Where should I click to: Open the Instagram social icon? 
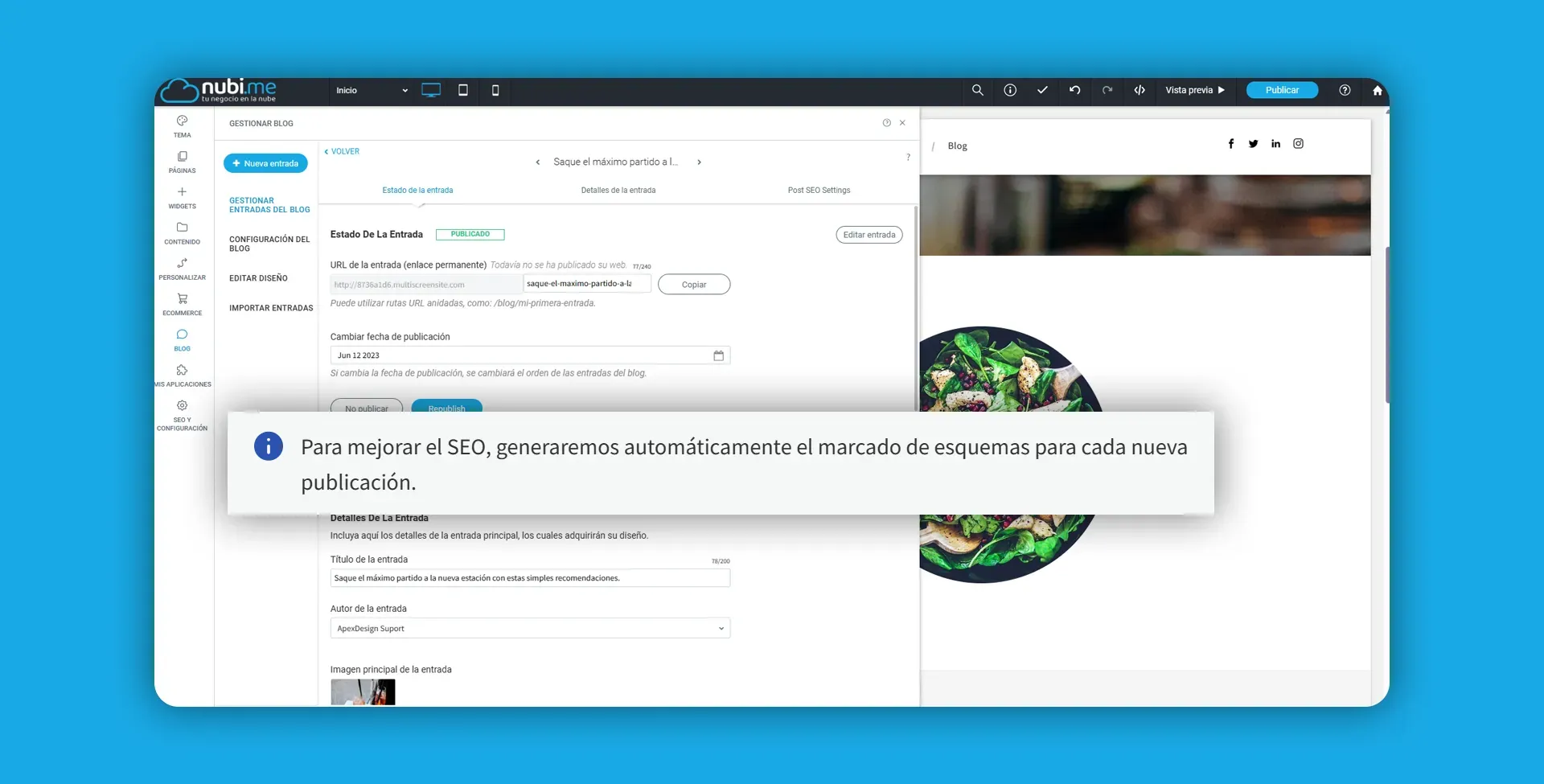point(1298,144)
